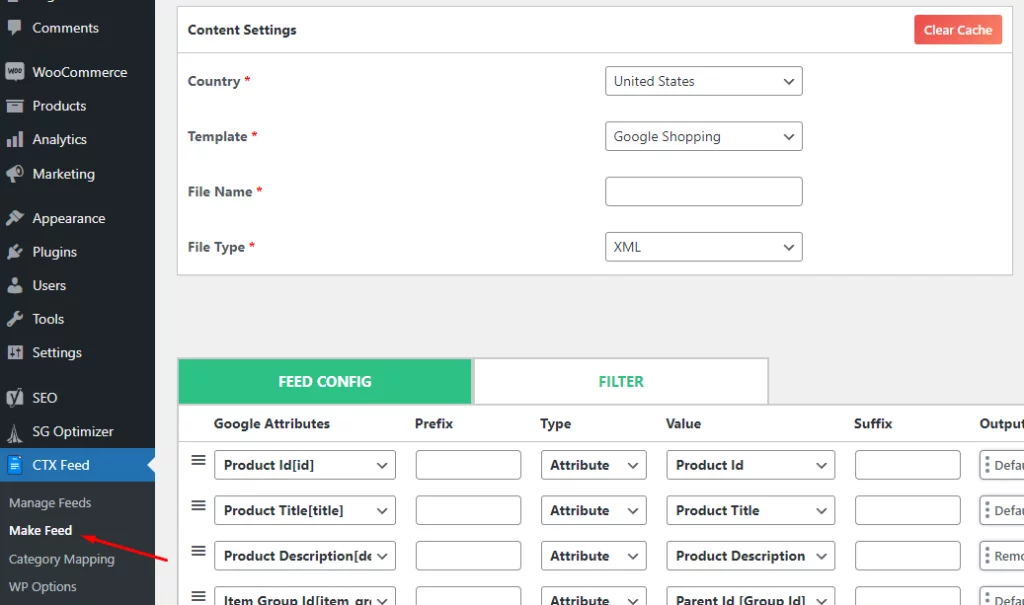This screenshot has width=1024, height=605.
Task: Click the Appearance paintbrush icon
Action: tap(14, 218)
